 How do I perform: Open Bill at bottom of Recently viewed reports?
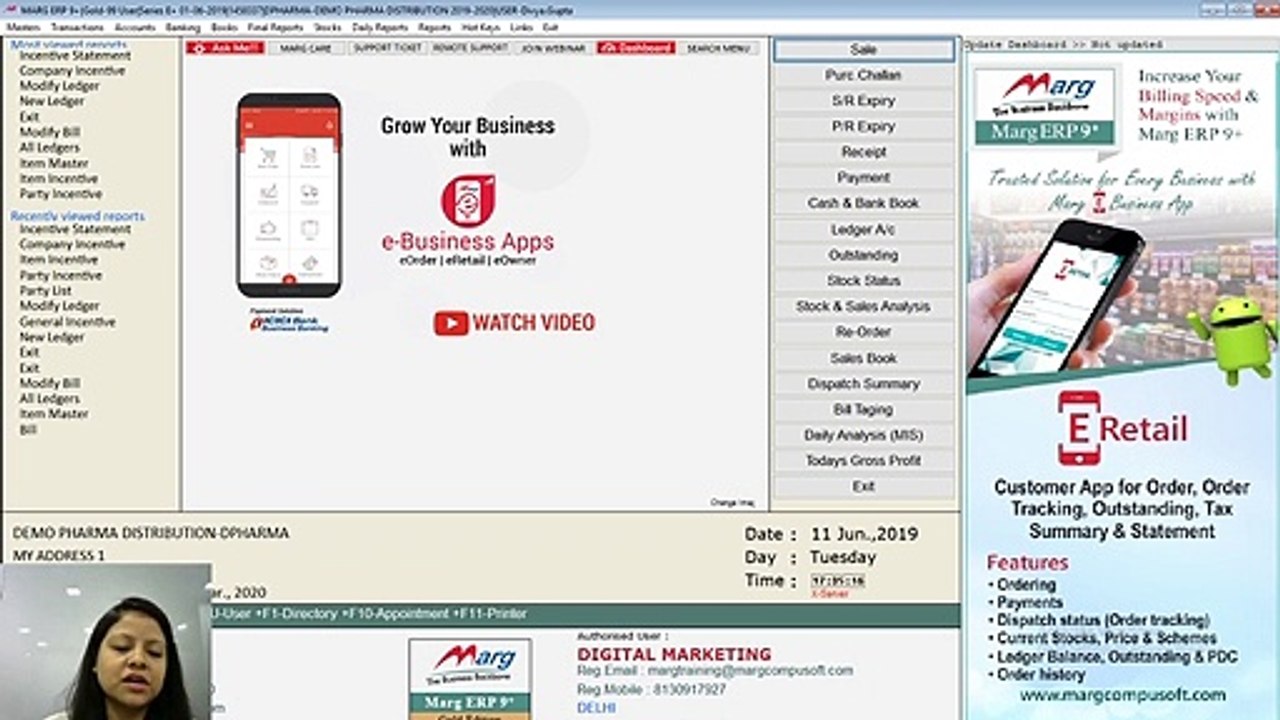[28, 430]
